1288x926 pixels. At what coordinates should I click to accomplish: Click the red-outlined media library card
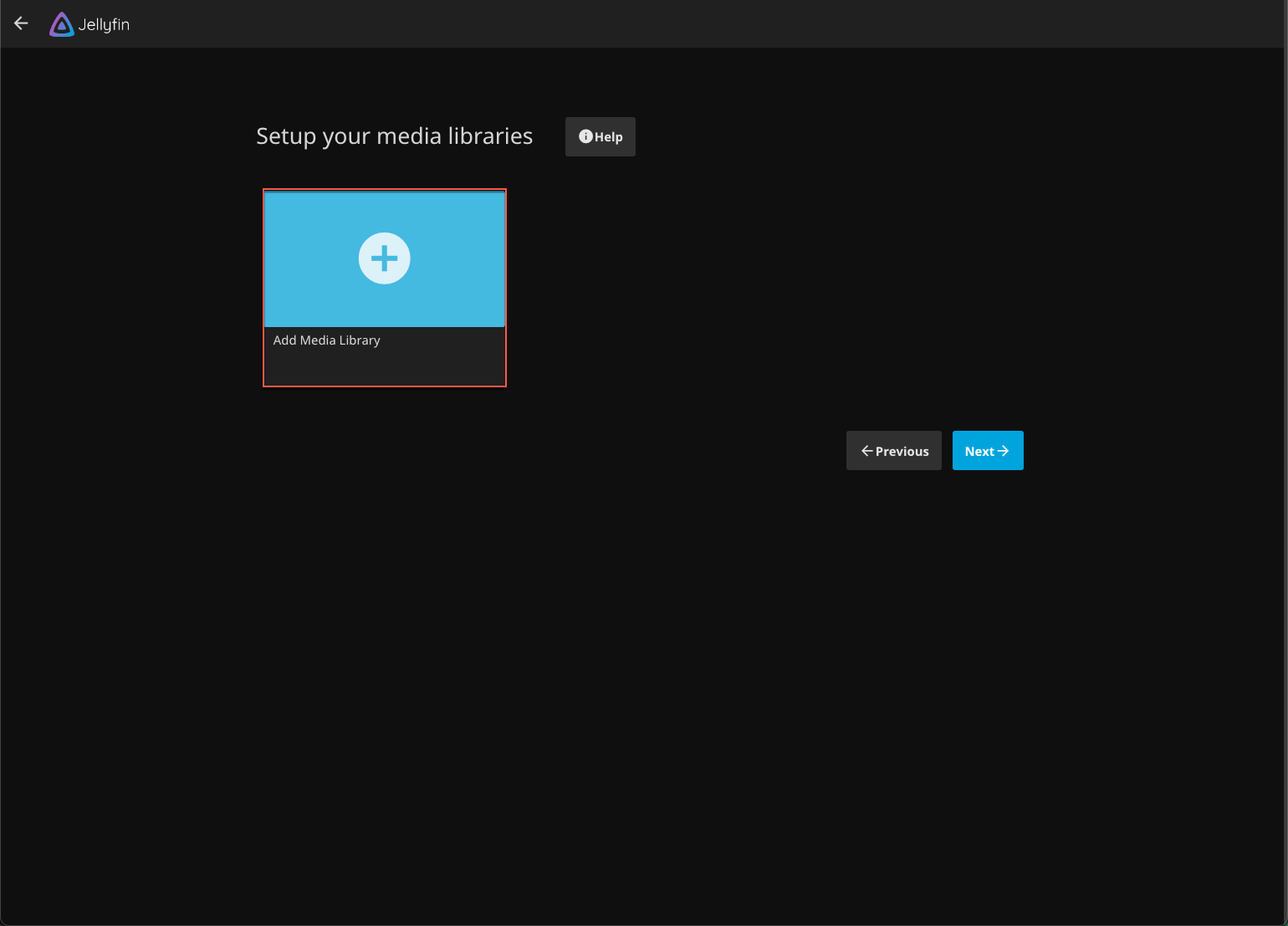click(x=384, y=287)
